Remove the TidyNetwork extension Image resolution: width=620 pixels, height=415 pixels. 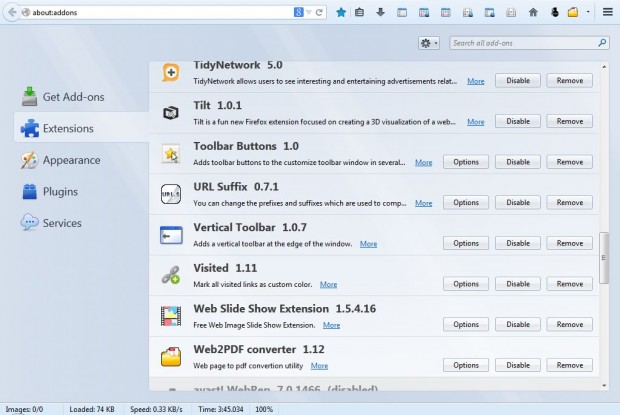click(569, 81)
